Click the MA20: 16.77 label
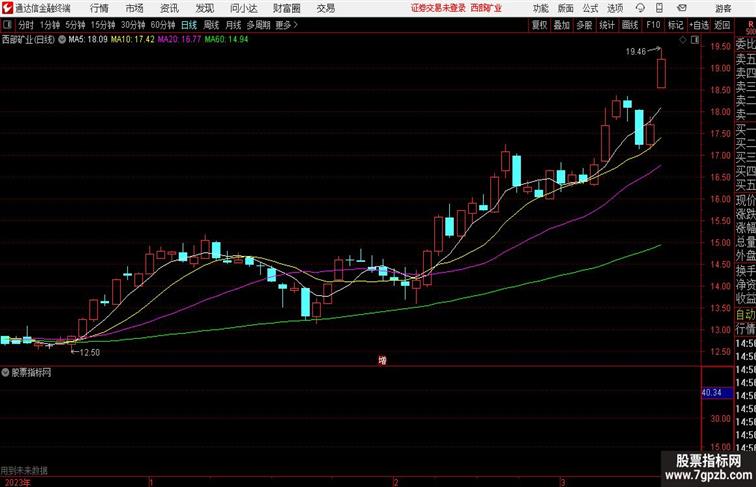 179,40
